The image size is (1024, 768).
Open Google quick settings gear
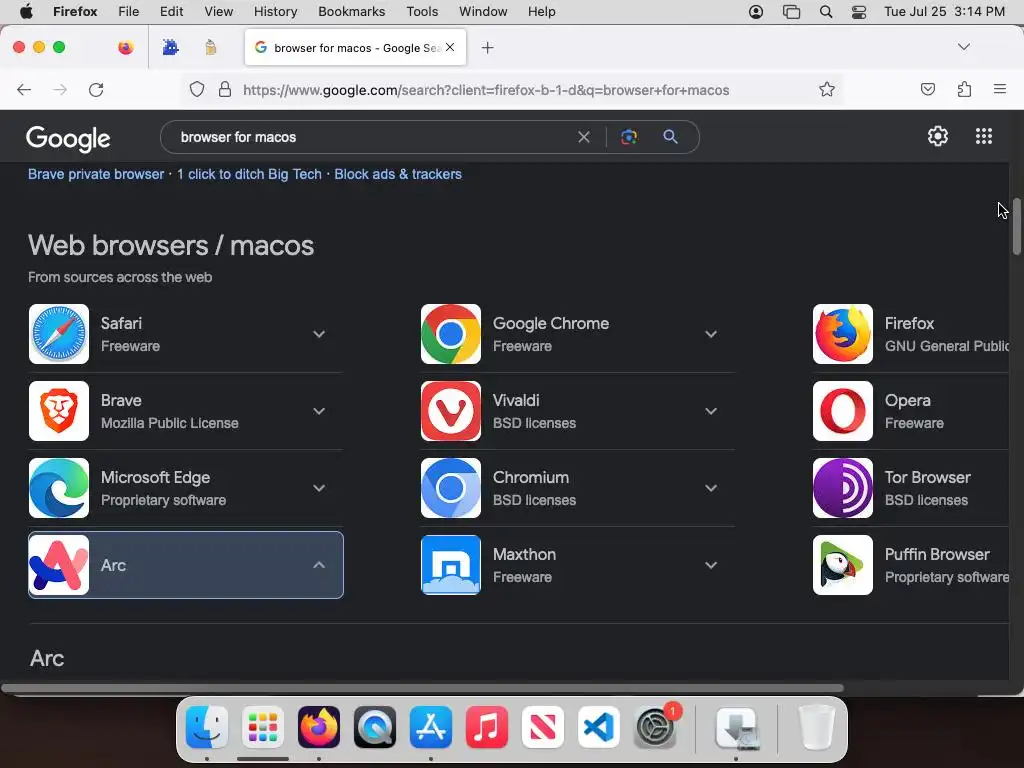[x=938, y=136]
